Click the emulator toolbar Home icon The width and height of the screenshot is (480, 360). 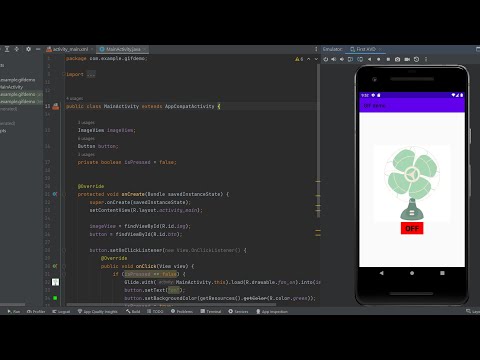point(379,59)
